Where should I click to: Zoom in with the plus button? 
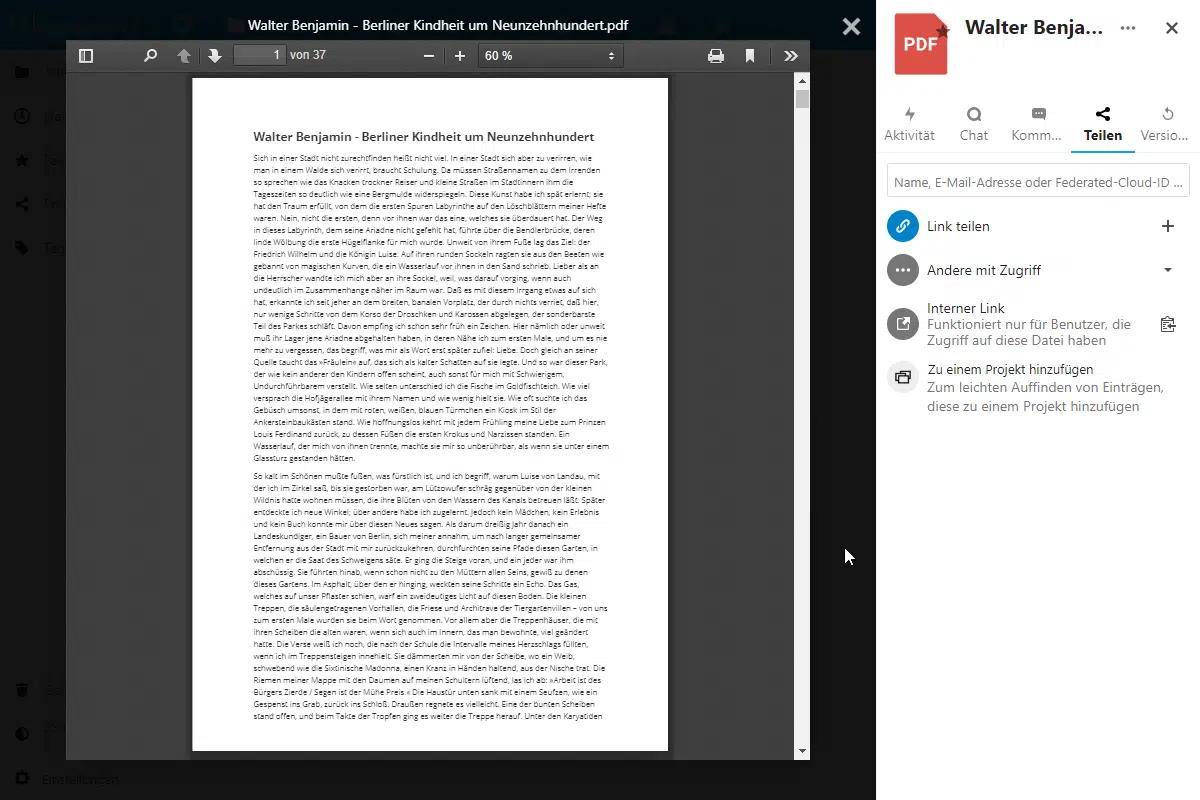(x=460, y=56)
